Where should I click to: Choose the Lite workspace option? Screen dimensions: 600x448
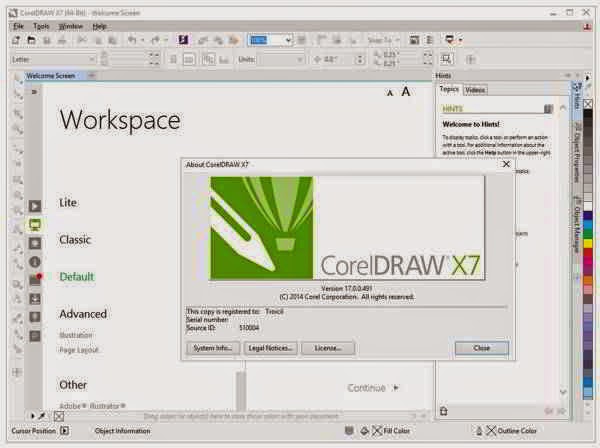point(68,202)
